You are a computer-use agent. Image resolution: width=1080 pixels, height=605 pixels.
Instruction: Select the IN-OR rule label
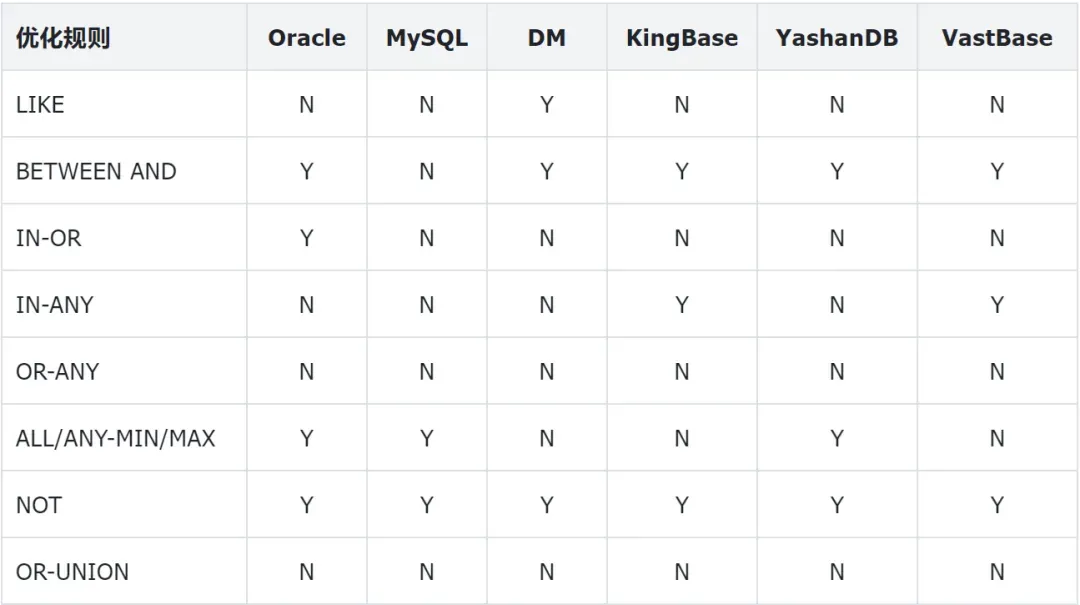coord(48,238)
